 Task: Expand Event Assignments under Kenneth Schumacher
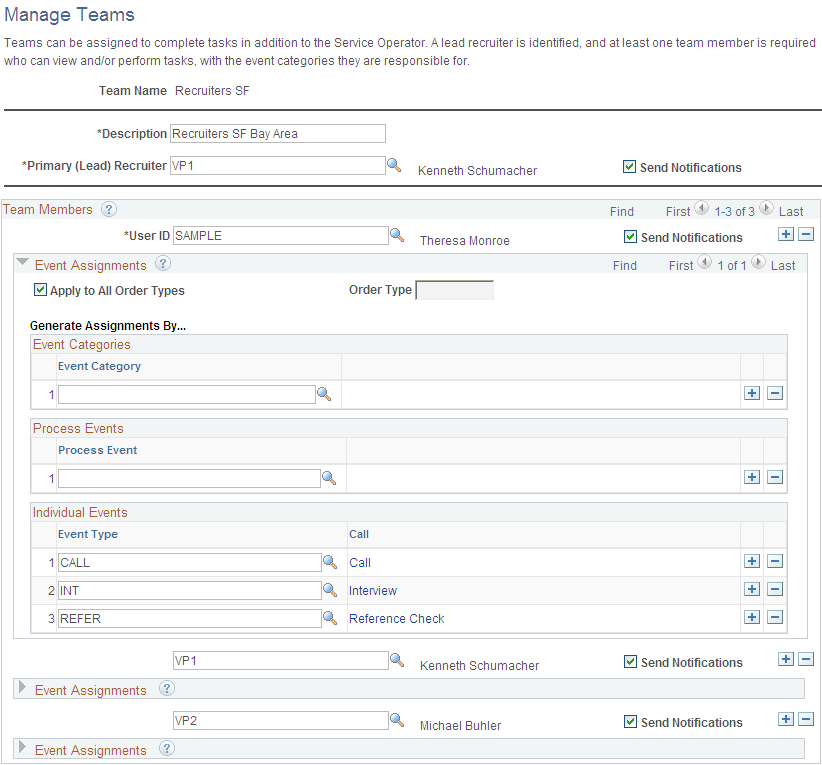(x=22, y=688)
